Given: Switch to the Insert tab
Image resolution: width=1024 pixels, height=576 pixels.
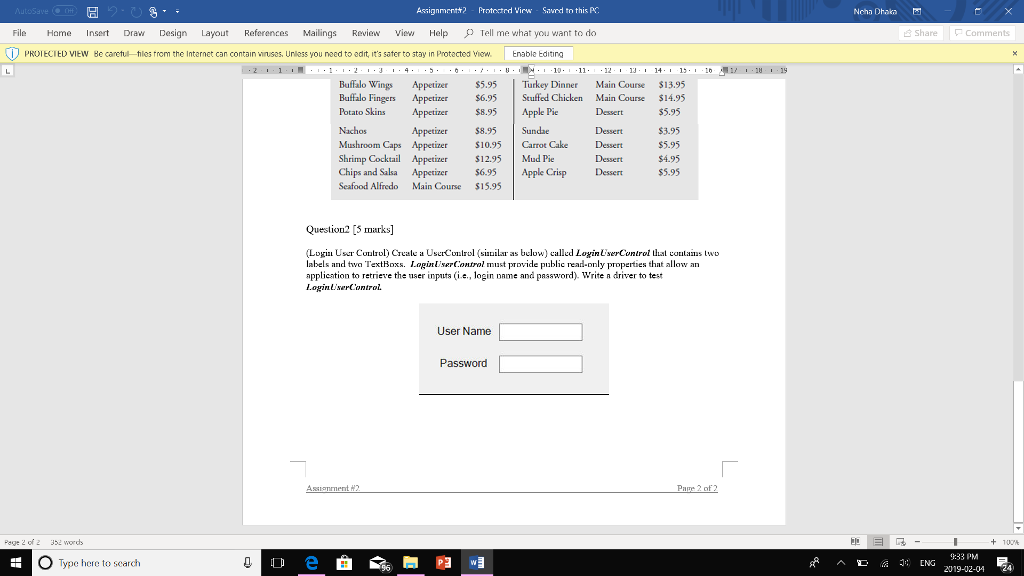Looking at the screenshot, I should [97, 33].
